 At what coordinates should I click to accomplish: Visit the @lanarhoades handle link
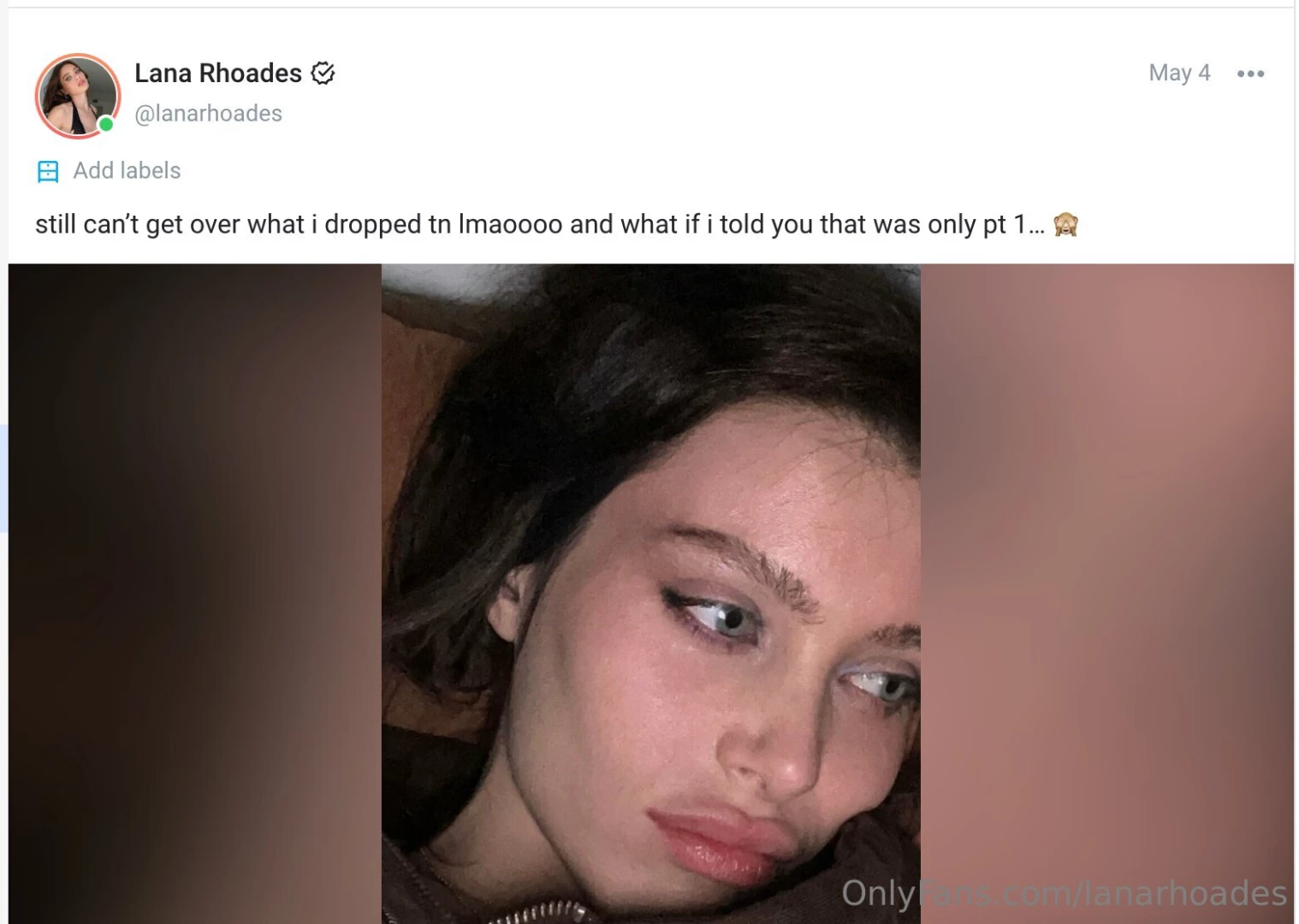[x=208, y=113]
